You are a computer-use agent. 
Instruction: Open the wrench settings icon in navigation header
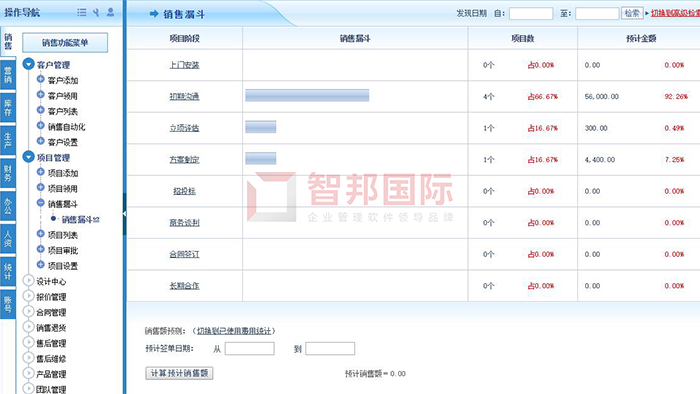coord(96,12)
